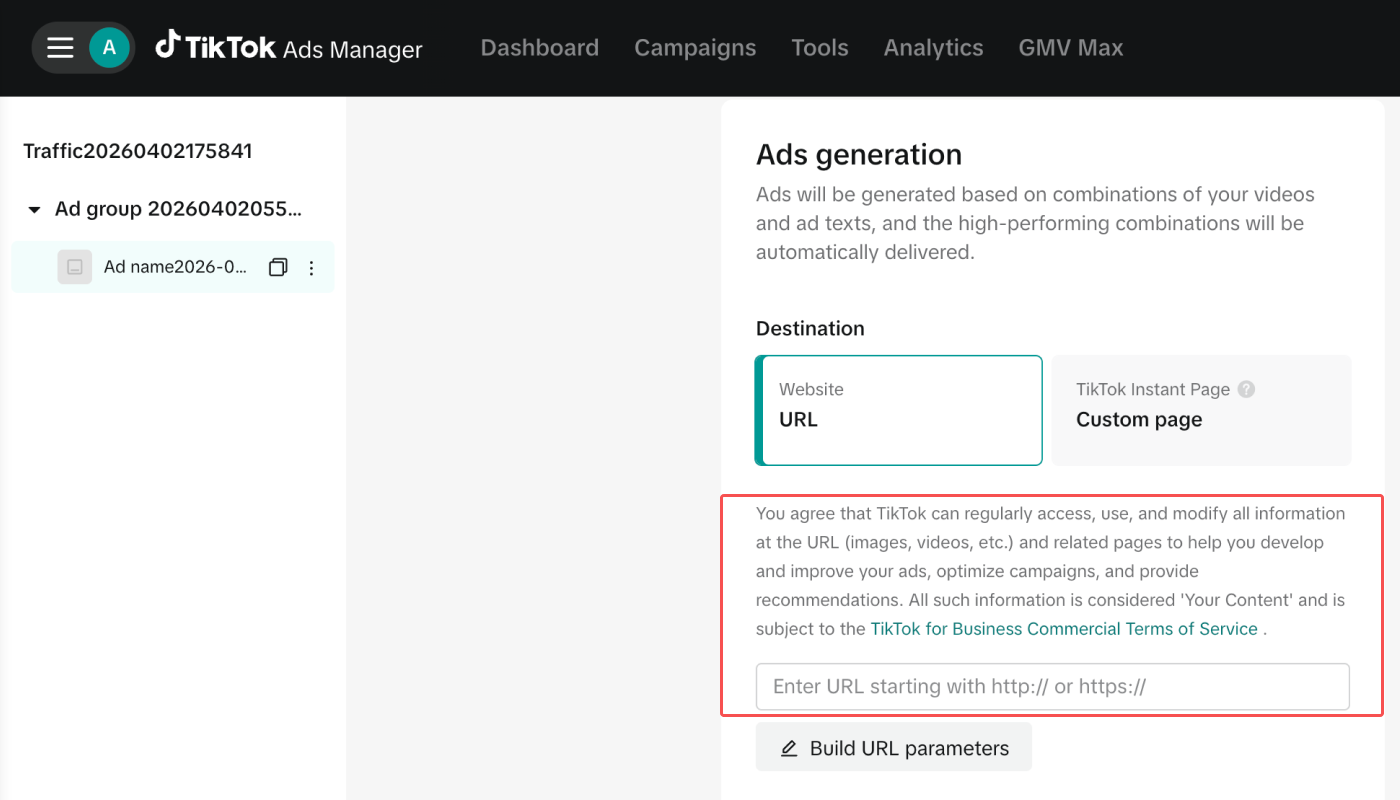Click the Build URL parameters button

click(893, 748)
